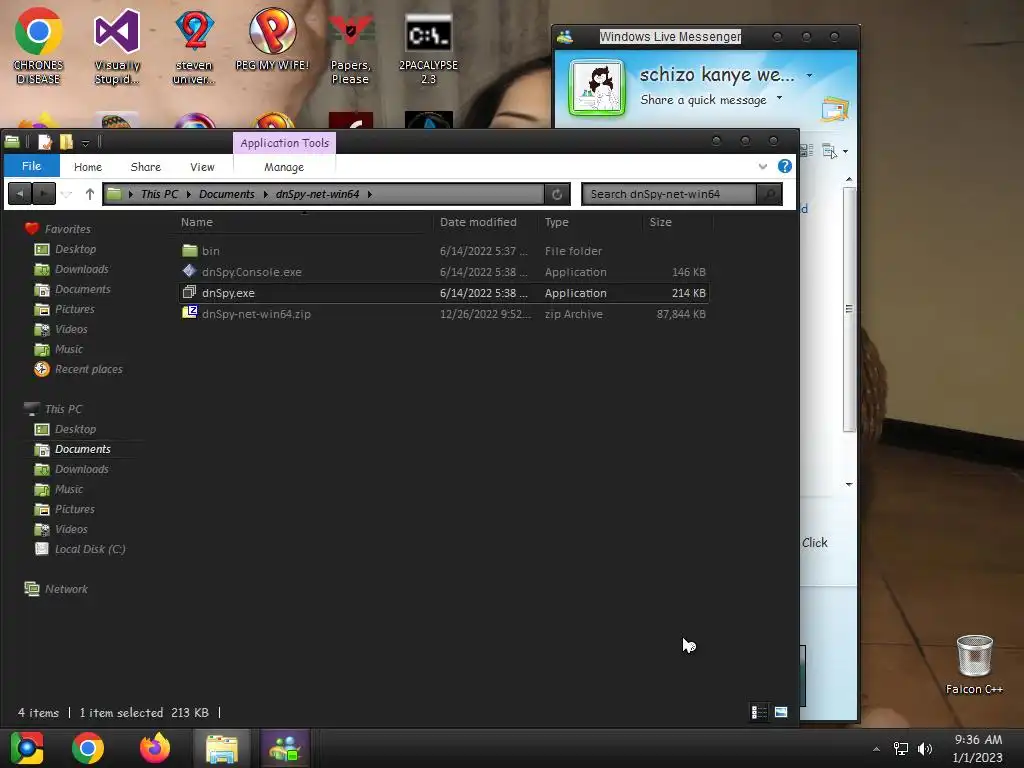Click the File Explorer taskbar button
The image size is (1024, 768).
[x=222, y=748]
